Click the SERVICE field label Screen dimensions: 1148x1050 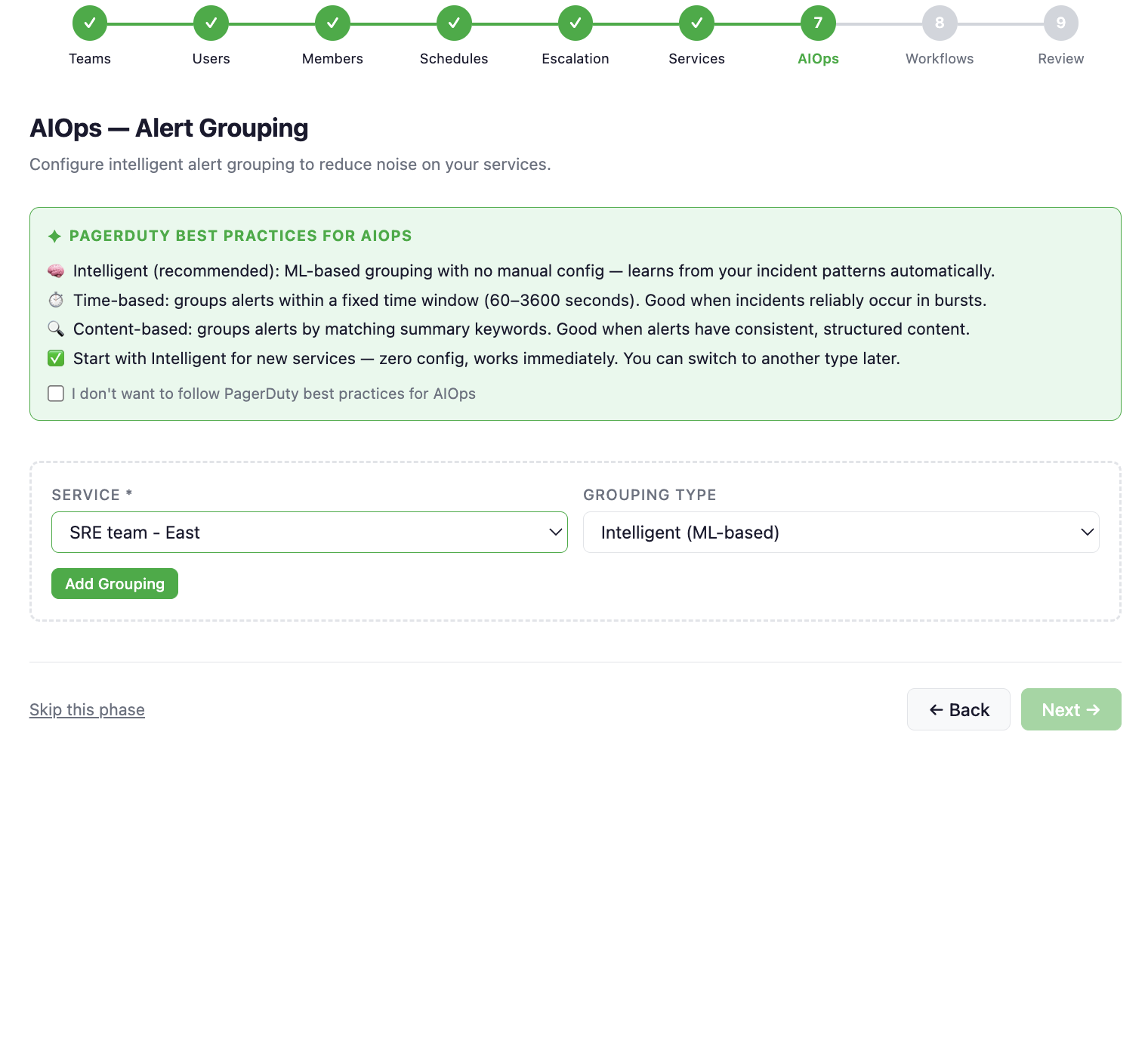point(92,495)
